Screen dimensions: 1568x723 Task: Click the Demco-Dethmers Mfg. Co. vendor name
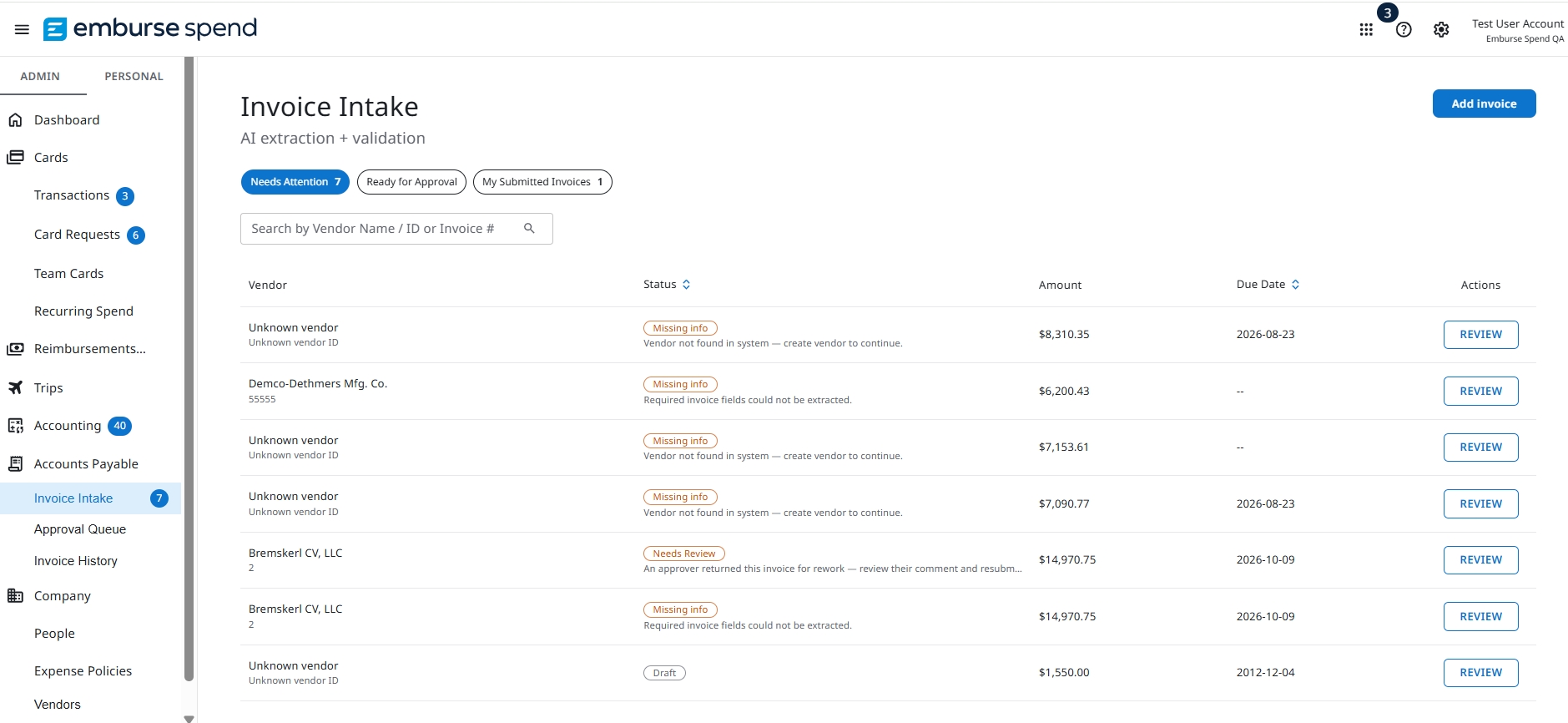(318, 384)
